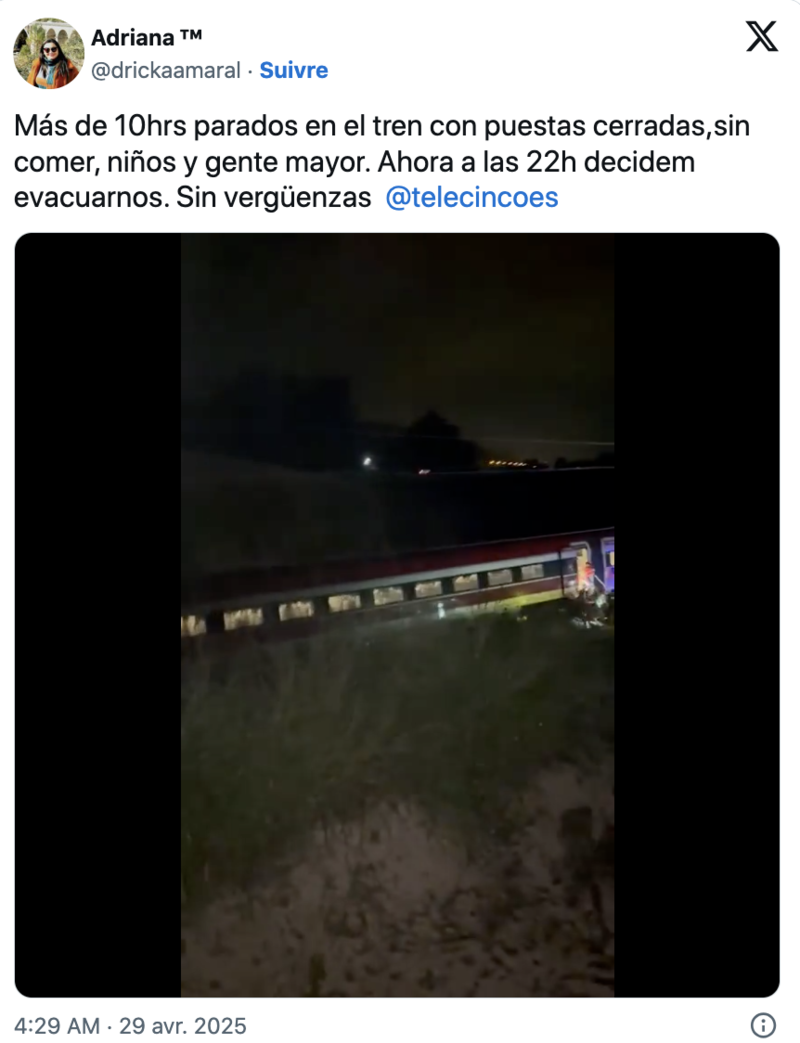The width and height of the screenshot is (800, 1043).
Task: Play the embedded train evacuation video
Action: click(x=397, y=615)
